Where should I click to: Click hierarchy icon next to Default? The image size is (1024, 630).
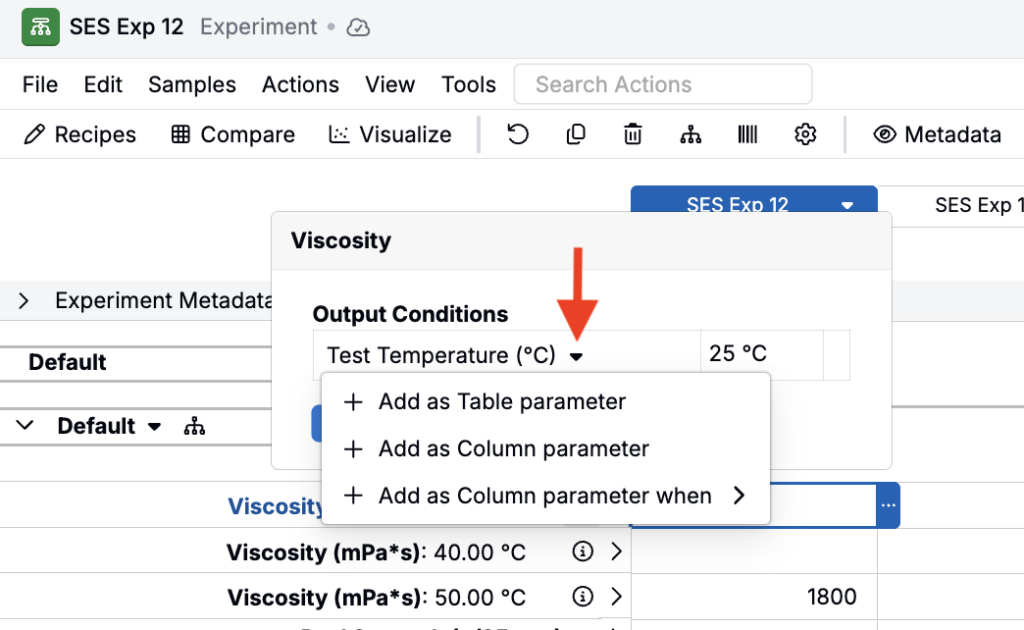(194, 426)
